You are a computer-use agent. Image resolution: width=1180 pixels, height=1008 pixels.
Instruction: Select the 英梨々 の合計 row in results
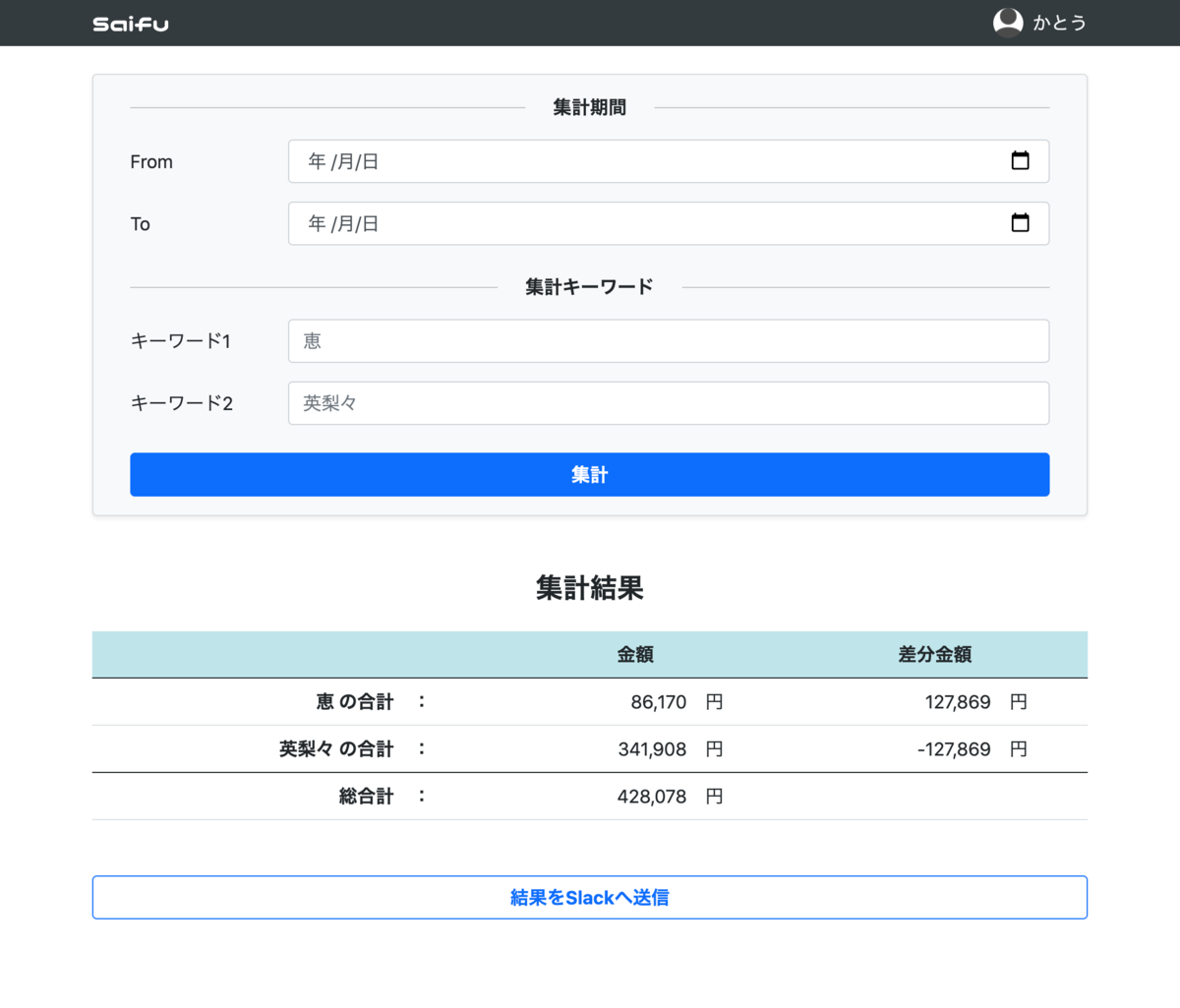[590, 748]
